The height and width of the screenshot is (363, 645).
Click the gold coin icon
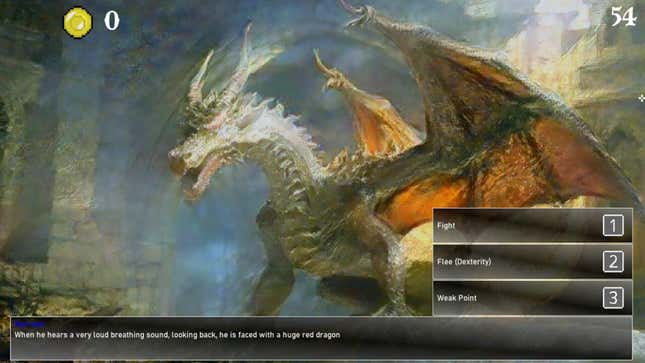(x=77, y=23)
